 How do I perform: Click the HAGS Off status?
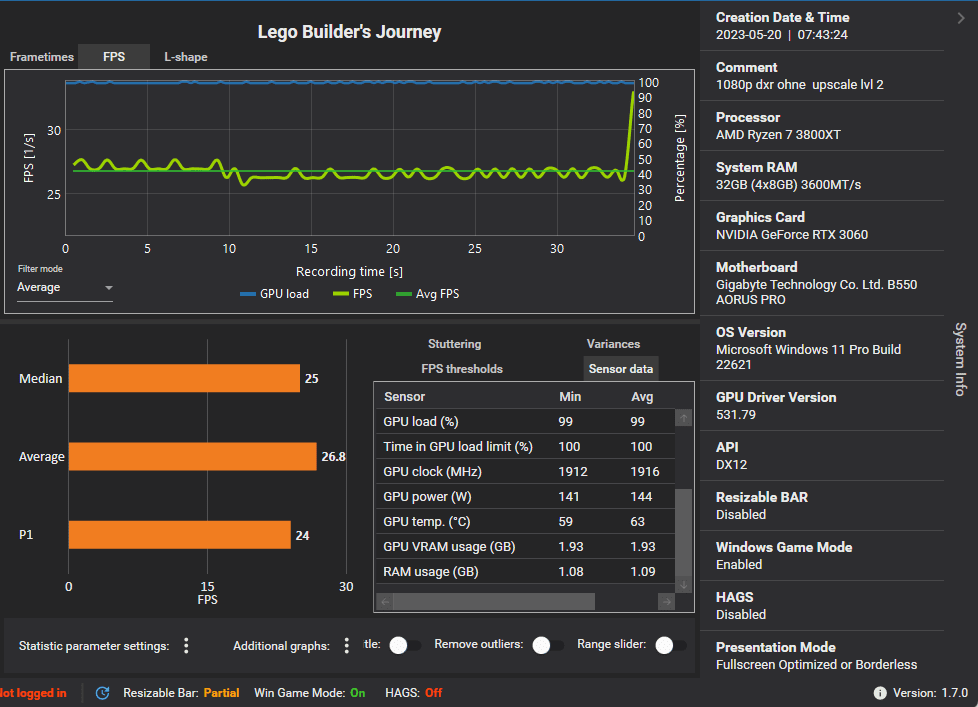tap(414, 693)
